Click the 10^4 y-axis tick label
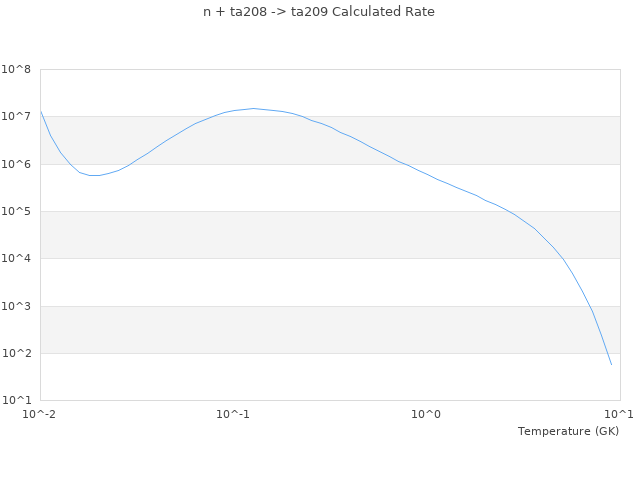Screen dimensions: 640x480 16,259
